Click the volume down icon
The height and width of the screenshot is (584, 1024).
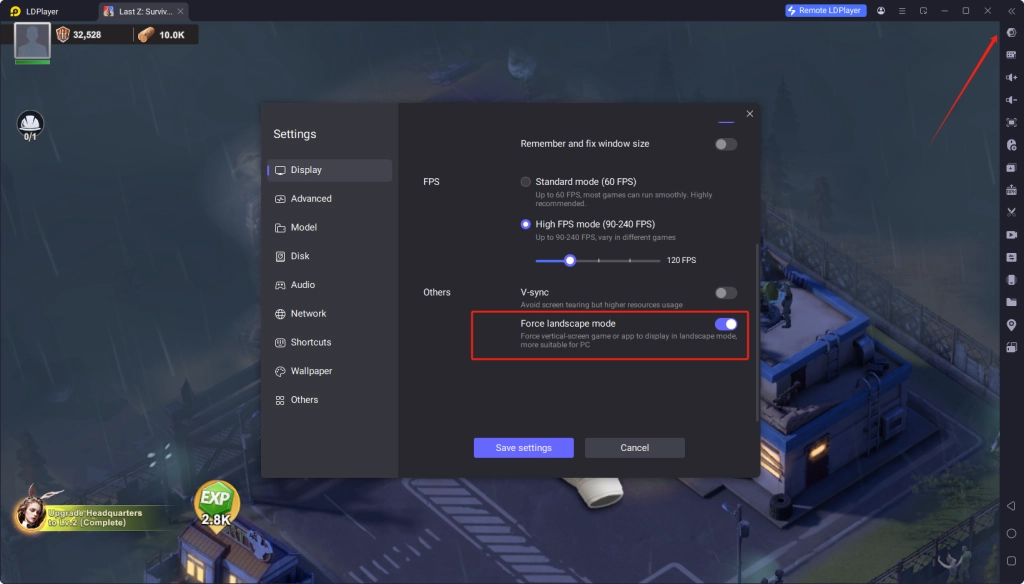click(1011, 100)
